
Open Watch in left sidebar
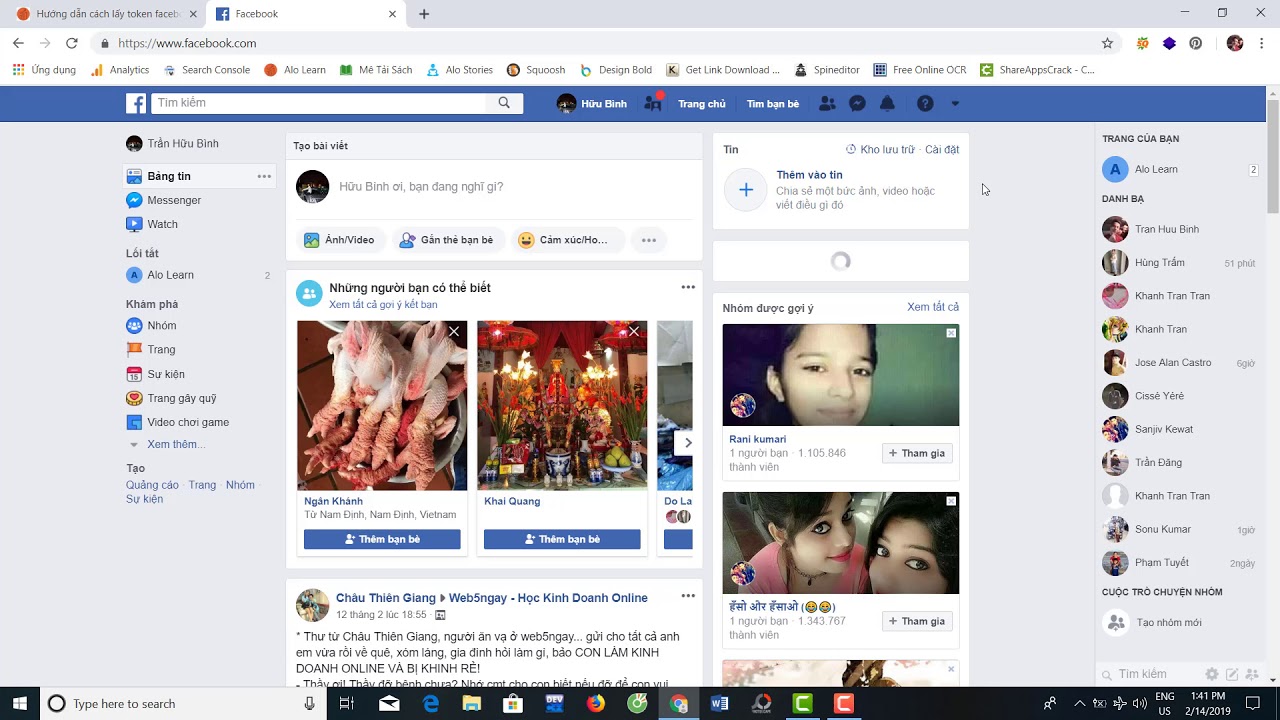(162, 224)
